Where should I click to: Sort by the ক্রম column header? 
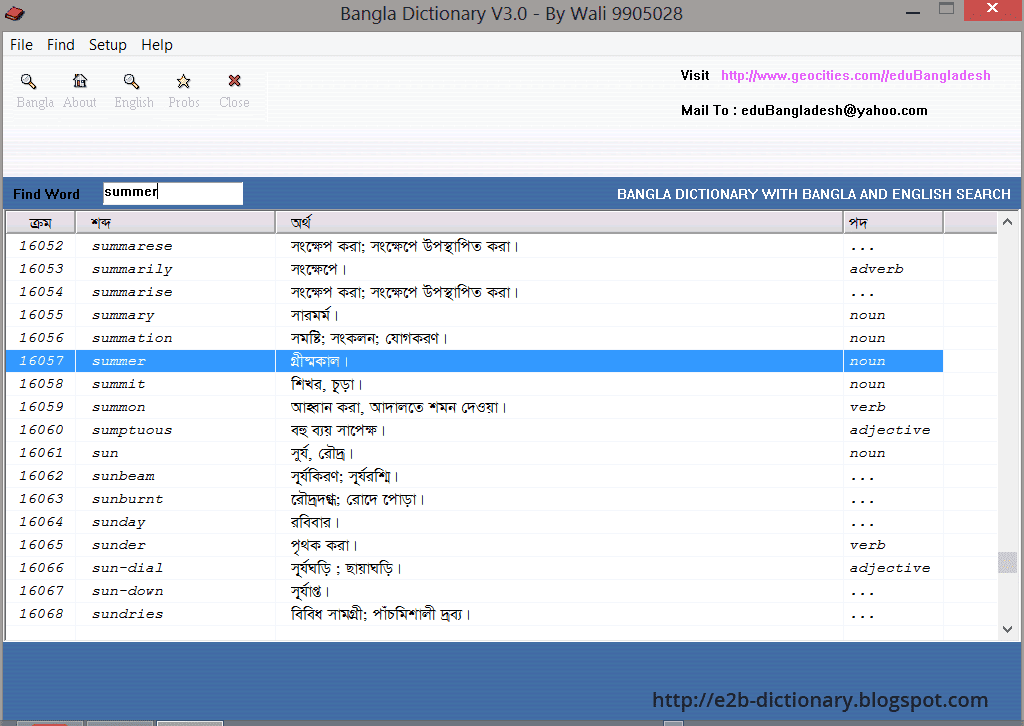pos(40,223)
